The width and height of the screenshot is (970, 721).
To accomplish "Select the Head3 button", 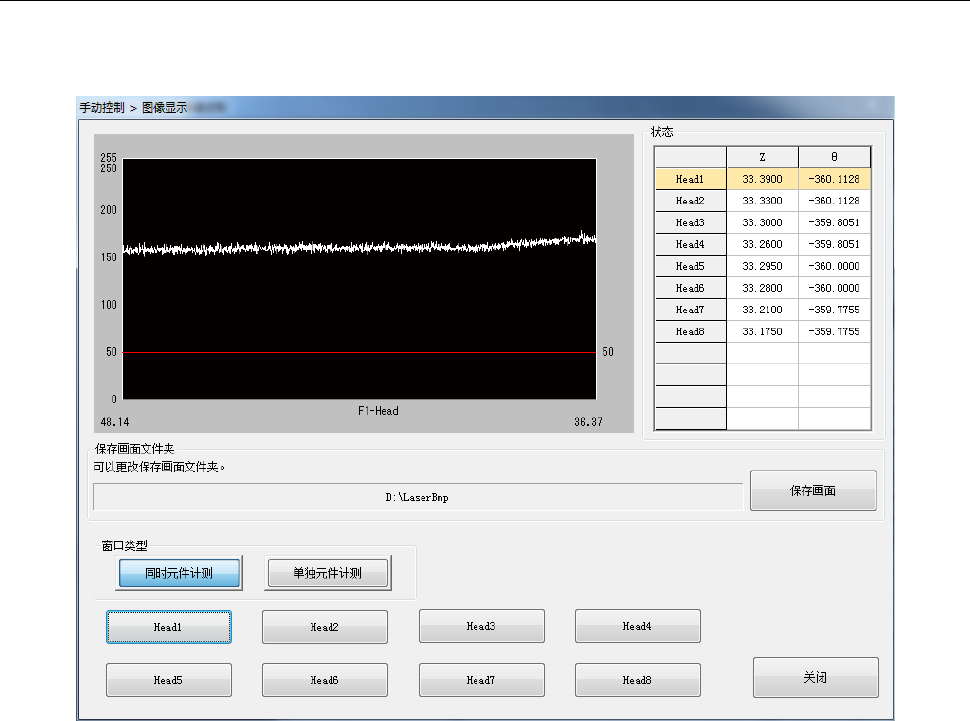I will click(x=481, y=626).
